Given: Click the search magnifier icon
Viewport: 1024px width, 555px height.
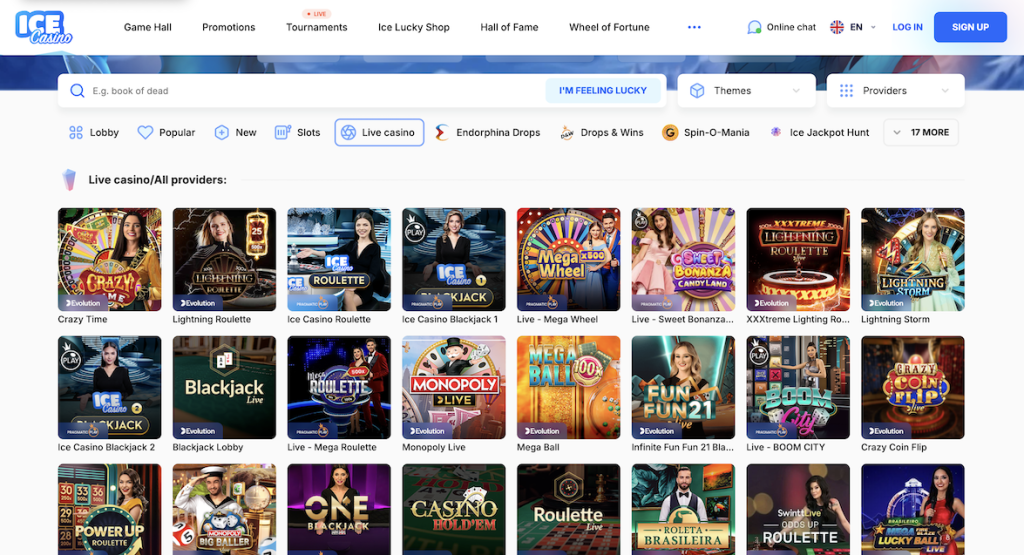Looking at the screenshot, I should tap(77, 91).
